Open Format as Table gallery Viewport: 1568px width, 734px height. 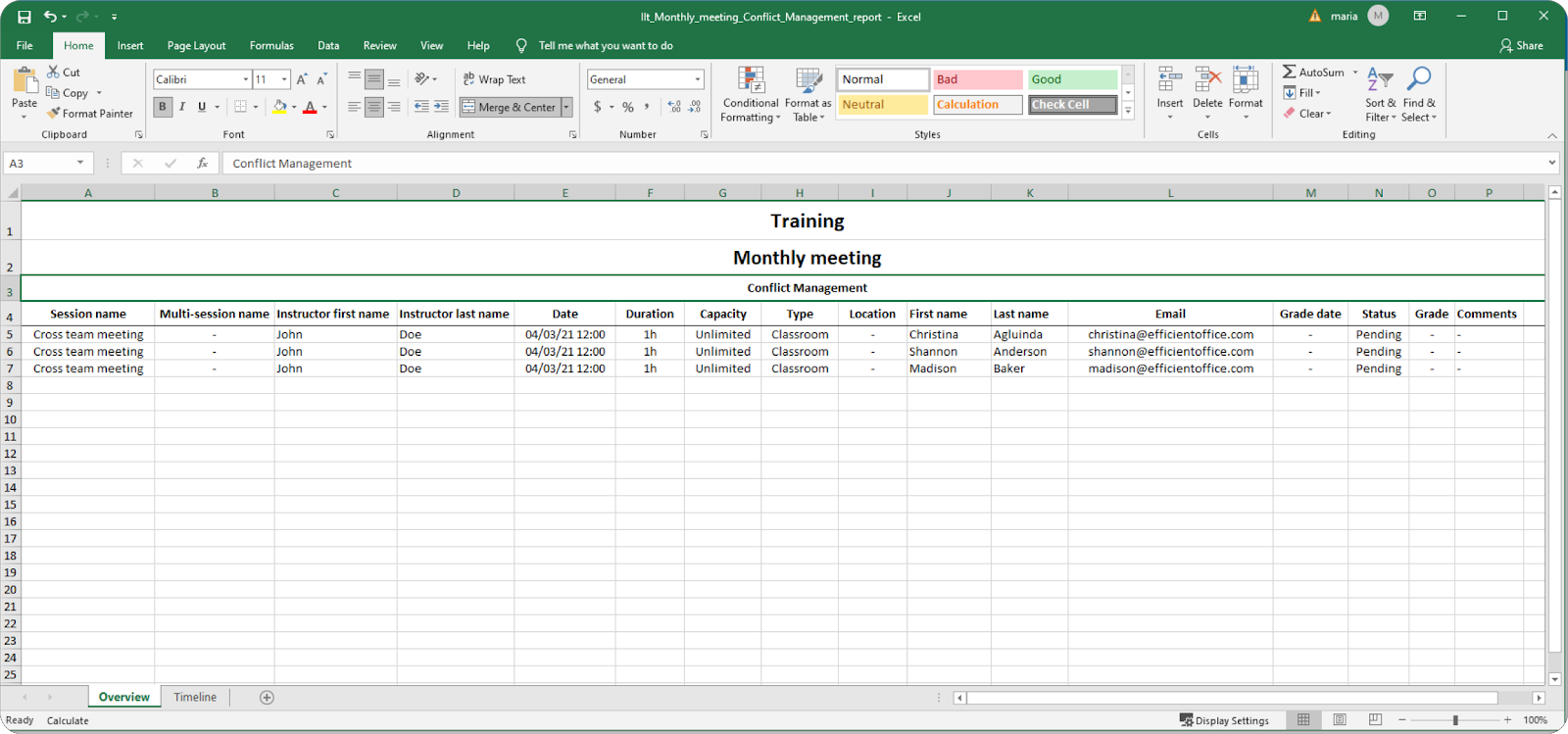(808, 94)
